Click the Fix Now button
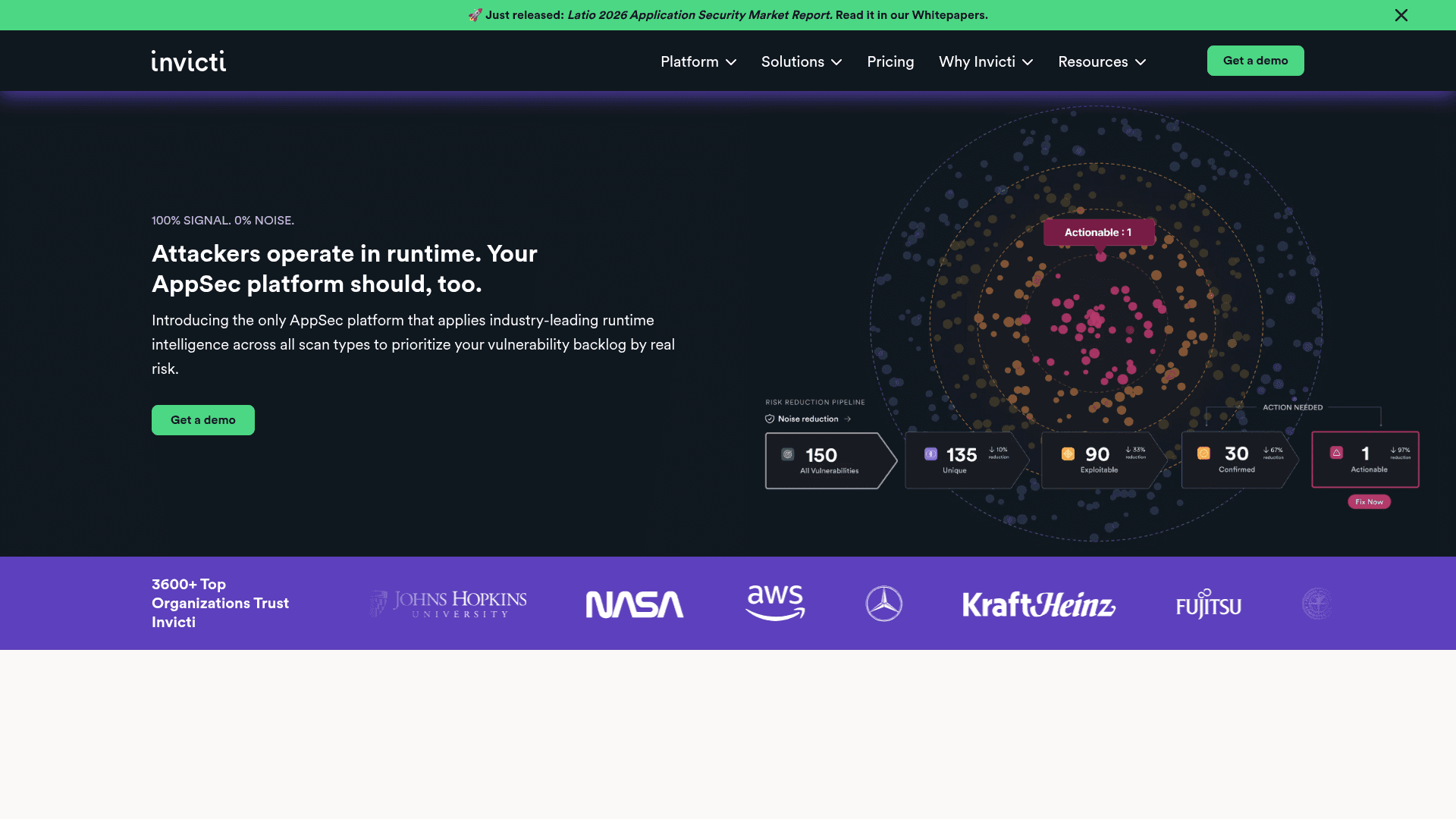The image size is (1456, 819). pyautogui.click(x=1369, y=502)
